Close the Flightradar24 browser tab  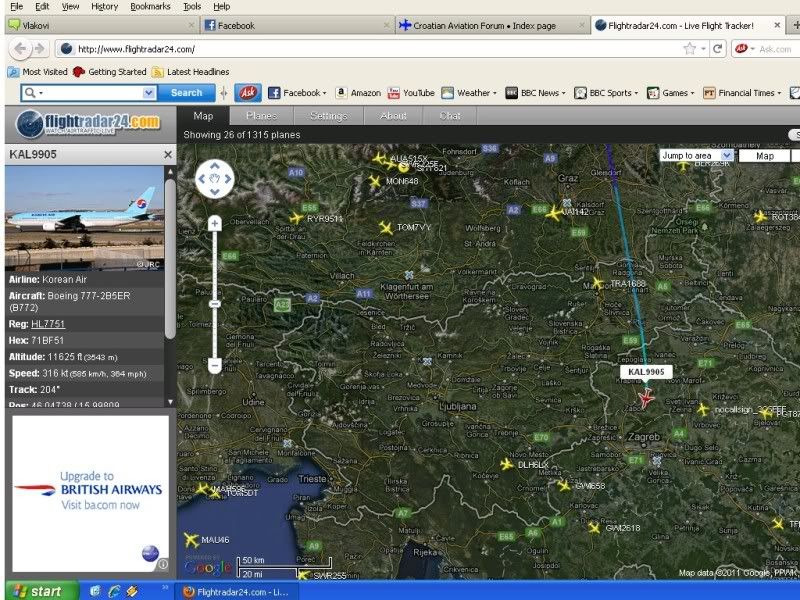(777, 25)
